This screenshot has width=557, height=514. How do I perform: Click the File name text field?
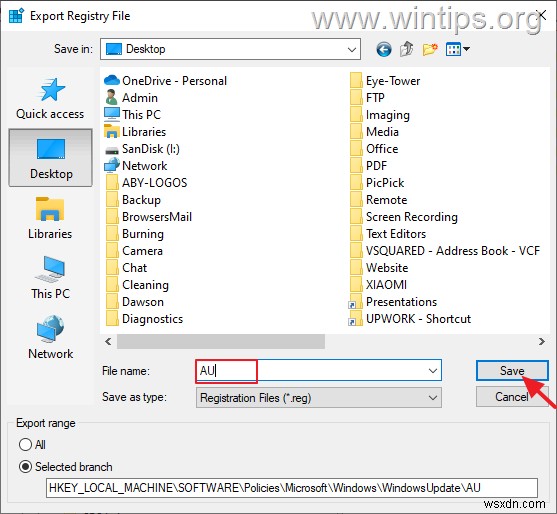click(x=318, y=371)
